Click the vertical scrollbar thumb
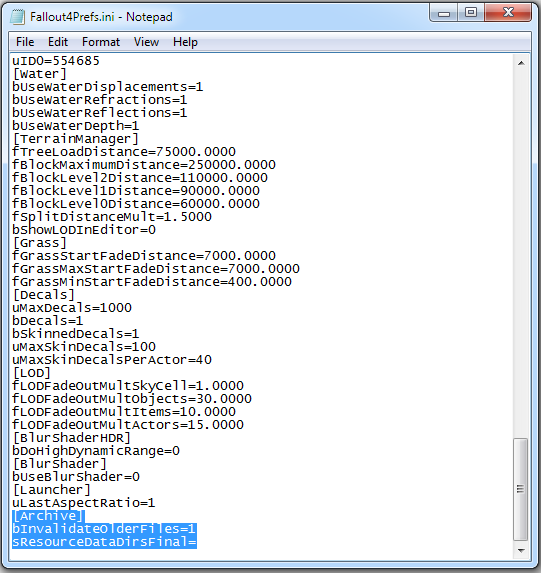Viewport: 541px width, 573px height. [521, 489]
